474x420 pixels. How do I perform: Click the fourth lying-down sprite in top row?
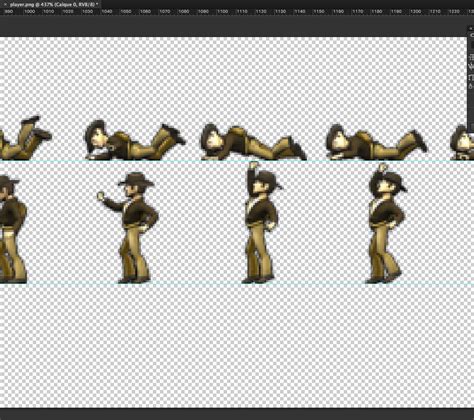point(376,143)
